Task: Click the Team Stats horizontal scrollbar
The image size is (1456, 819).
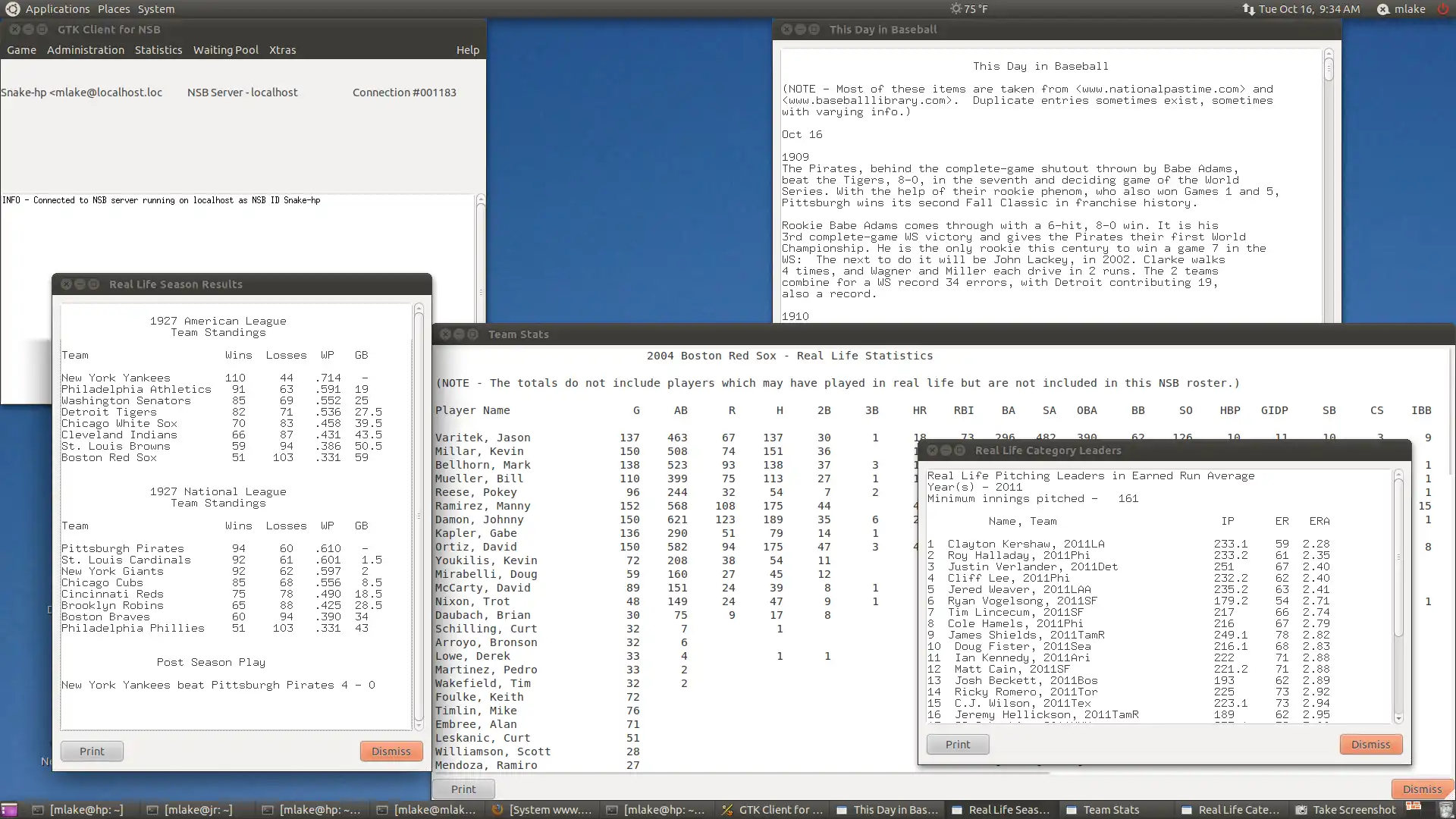Action: [x=741, y=773]
